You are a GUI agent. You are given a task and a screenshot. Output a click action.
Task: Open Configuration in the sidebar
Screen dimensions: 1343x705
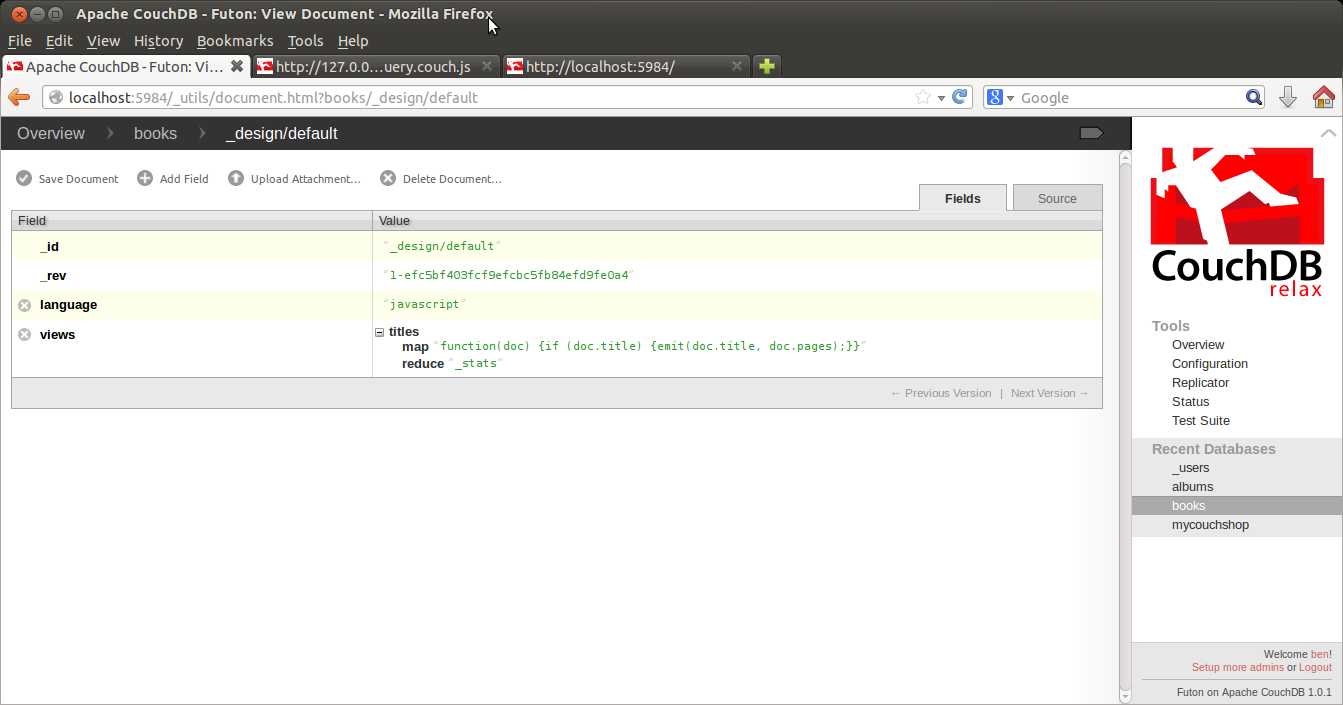click(x=1210, y=363)
